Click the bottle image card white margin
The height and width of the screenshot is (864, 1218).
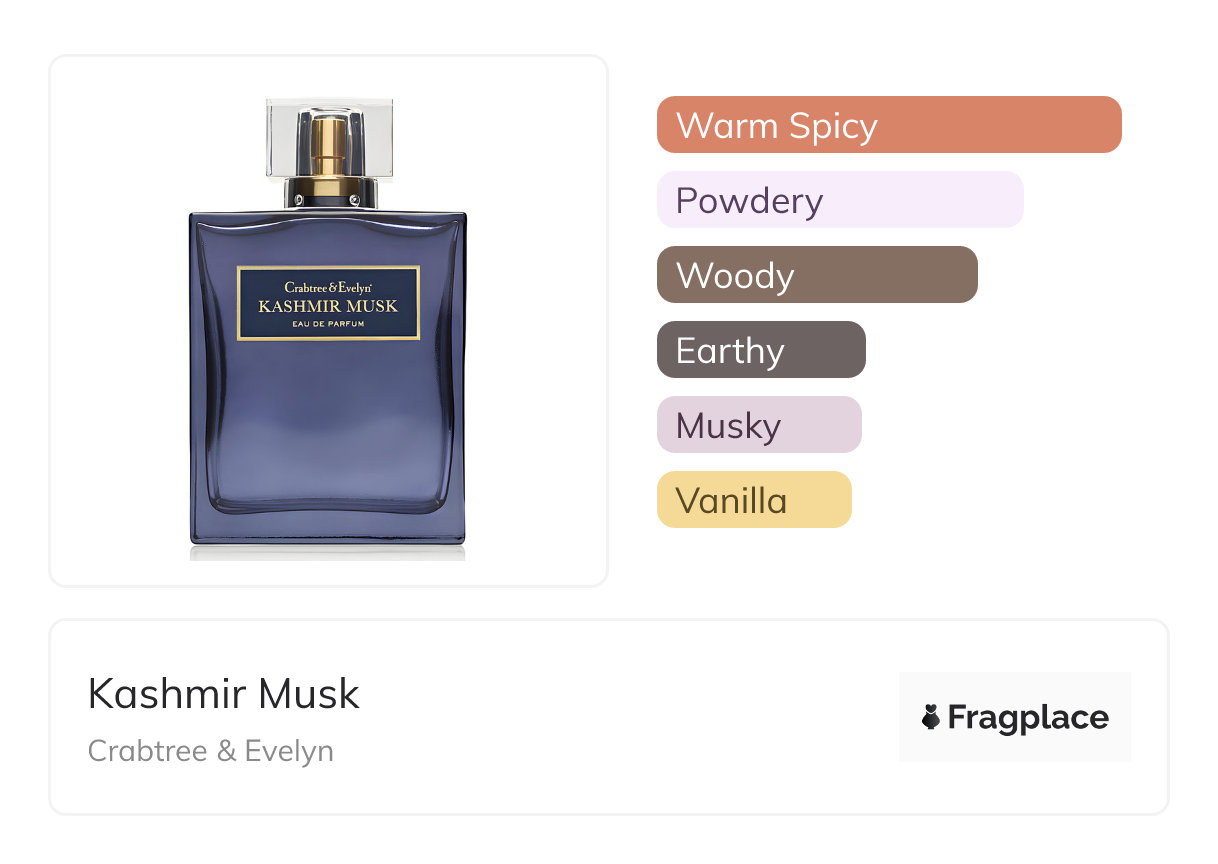point(110,320)
